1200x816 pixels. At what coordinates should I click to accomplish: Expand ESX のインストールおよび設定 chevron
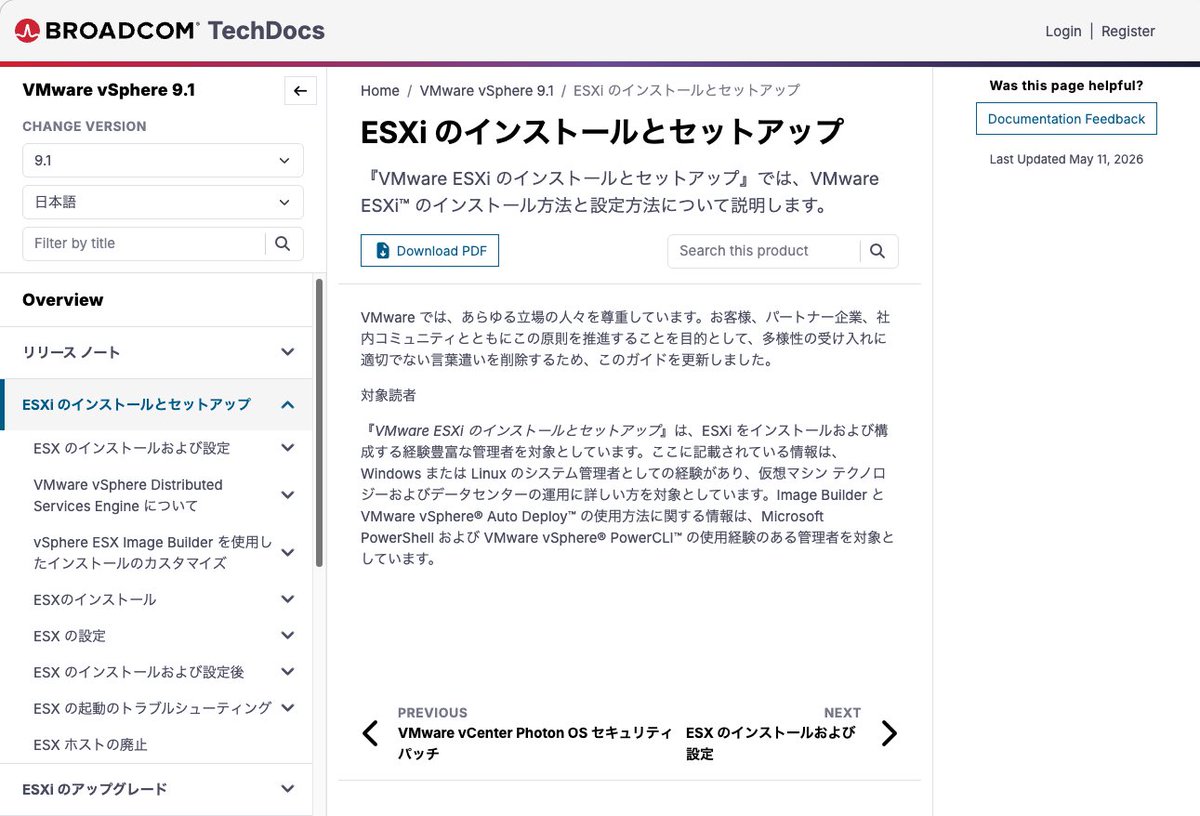tap(288, 448)
